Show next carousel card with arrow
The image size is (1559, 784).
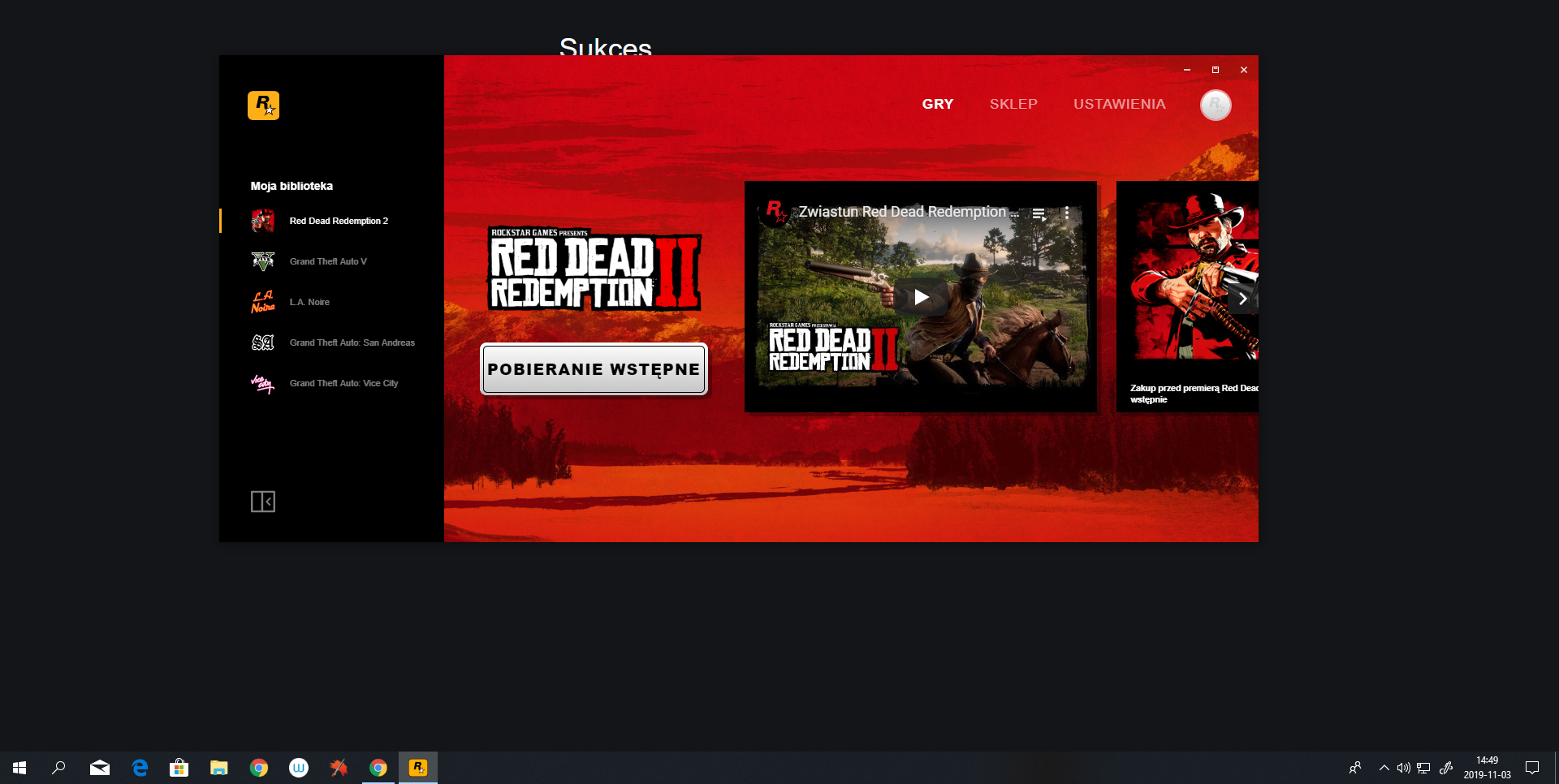1242,299
